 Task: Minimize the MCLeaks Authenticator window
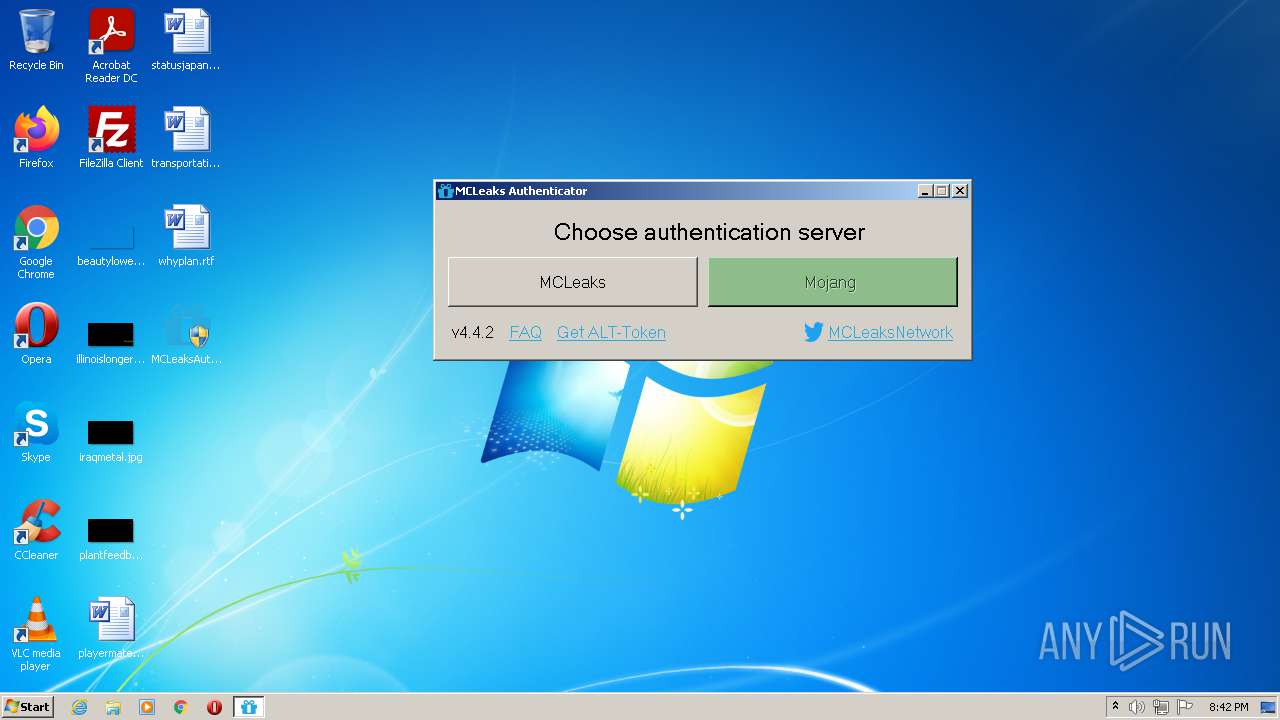pos(925,191)
